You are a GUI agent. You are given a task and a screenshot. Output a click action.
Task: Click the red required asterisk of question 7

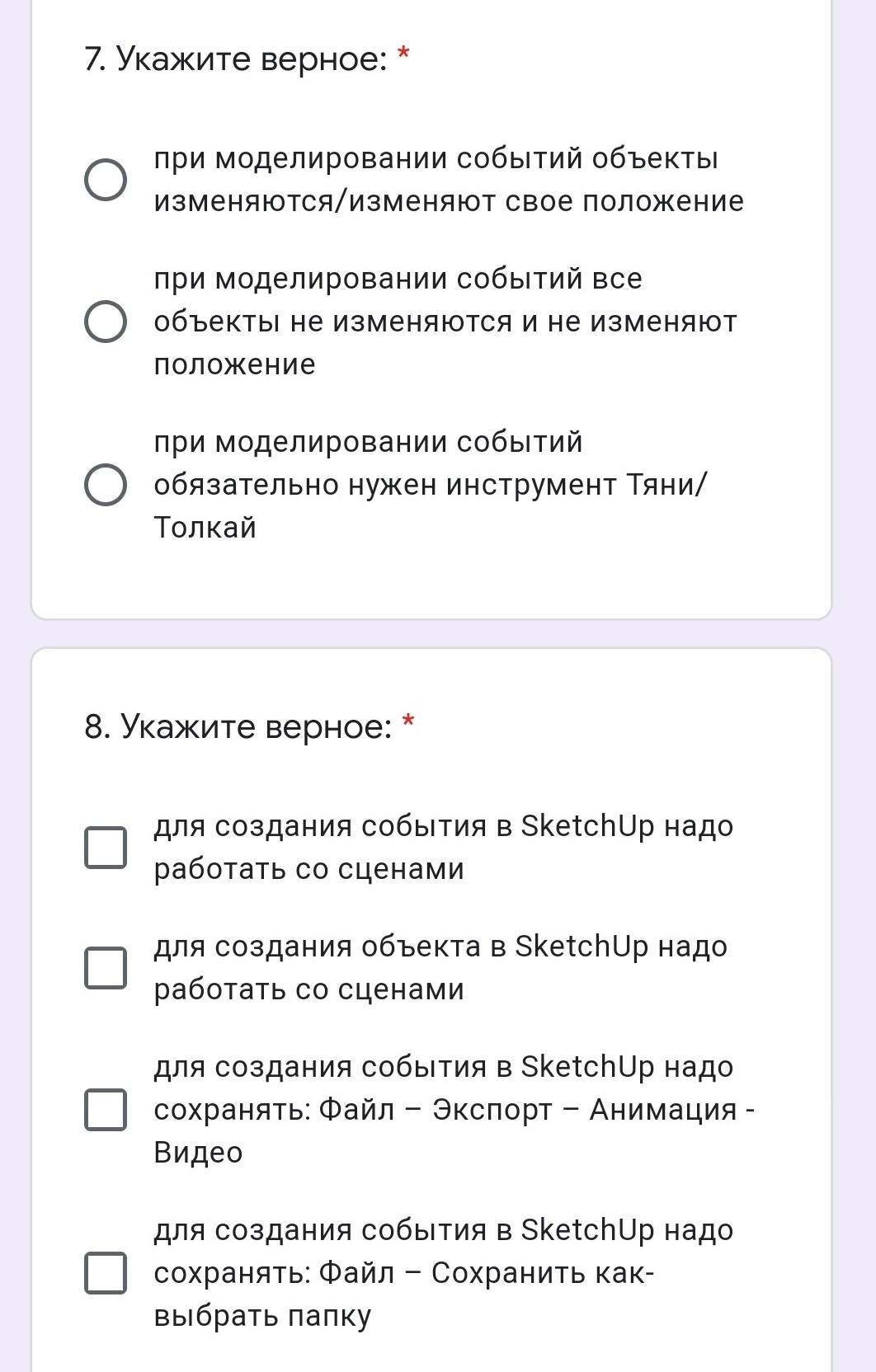(x=403, y=54)
